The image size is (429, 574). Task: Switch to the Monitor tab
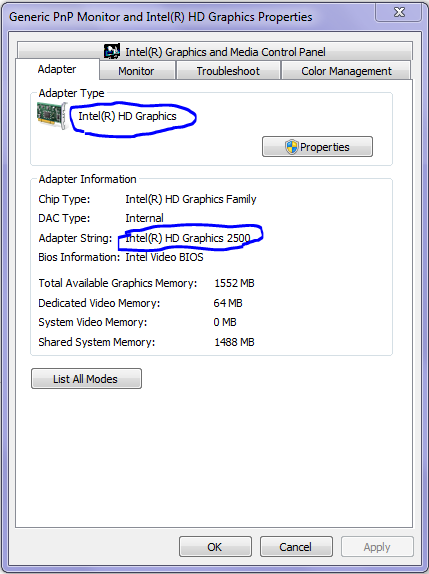137,71
